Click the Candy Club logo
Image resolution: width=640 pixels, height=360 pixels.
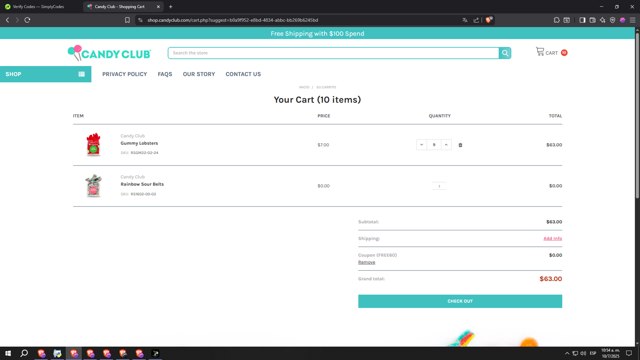[x=109, y=53]
